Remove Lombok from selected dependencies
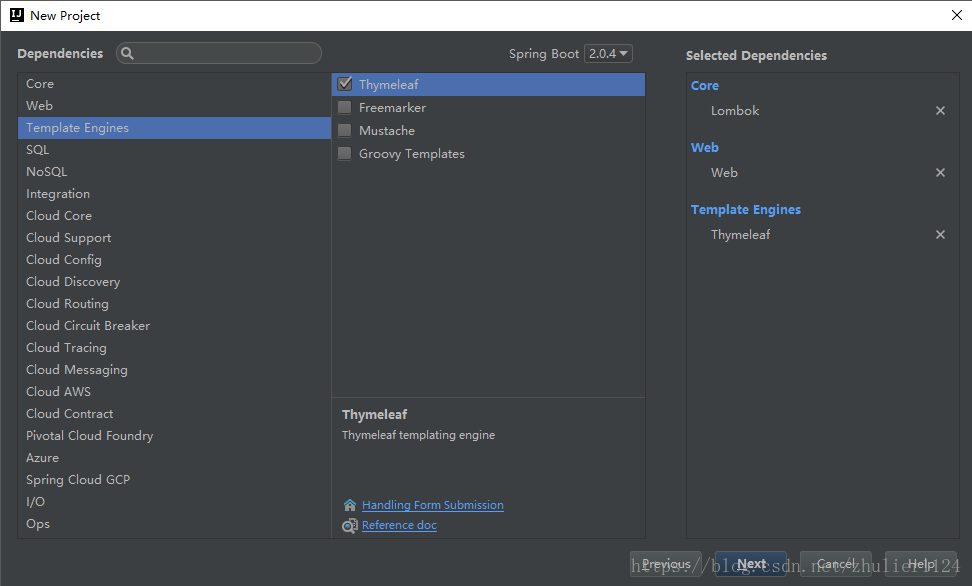 coord(940,111)
